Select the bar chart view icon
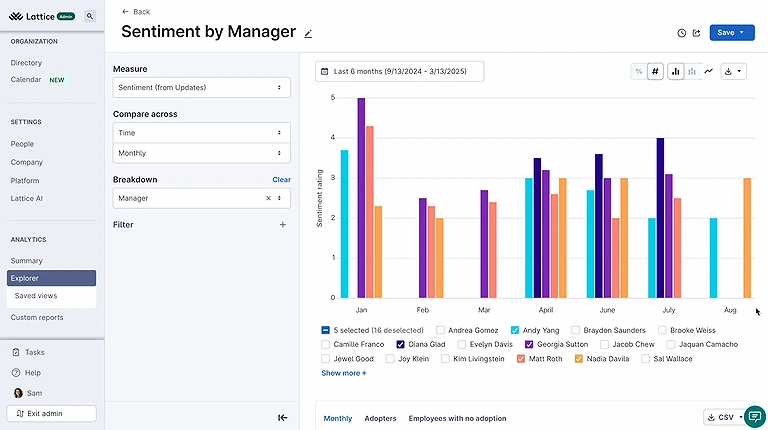 [675, 72]
